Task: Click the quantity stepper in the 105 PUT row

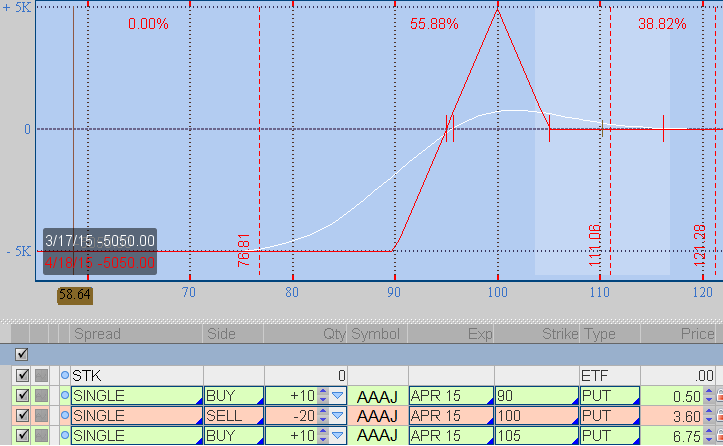Action: tap(323, 435)
